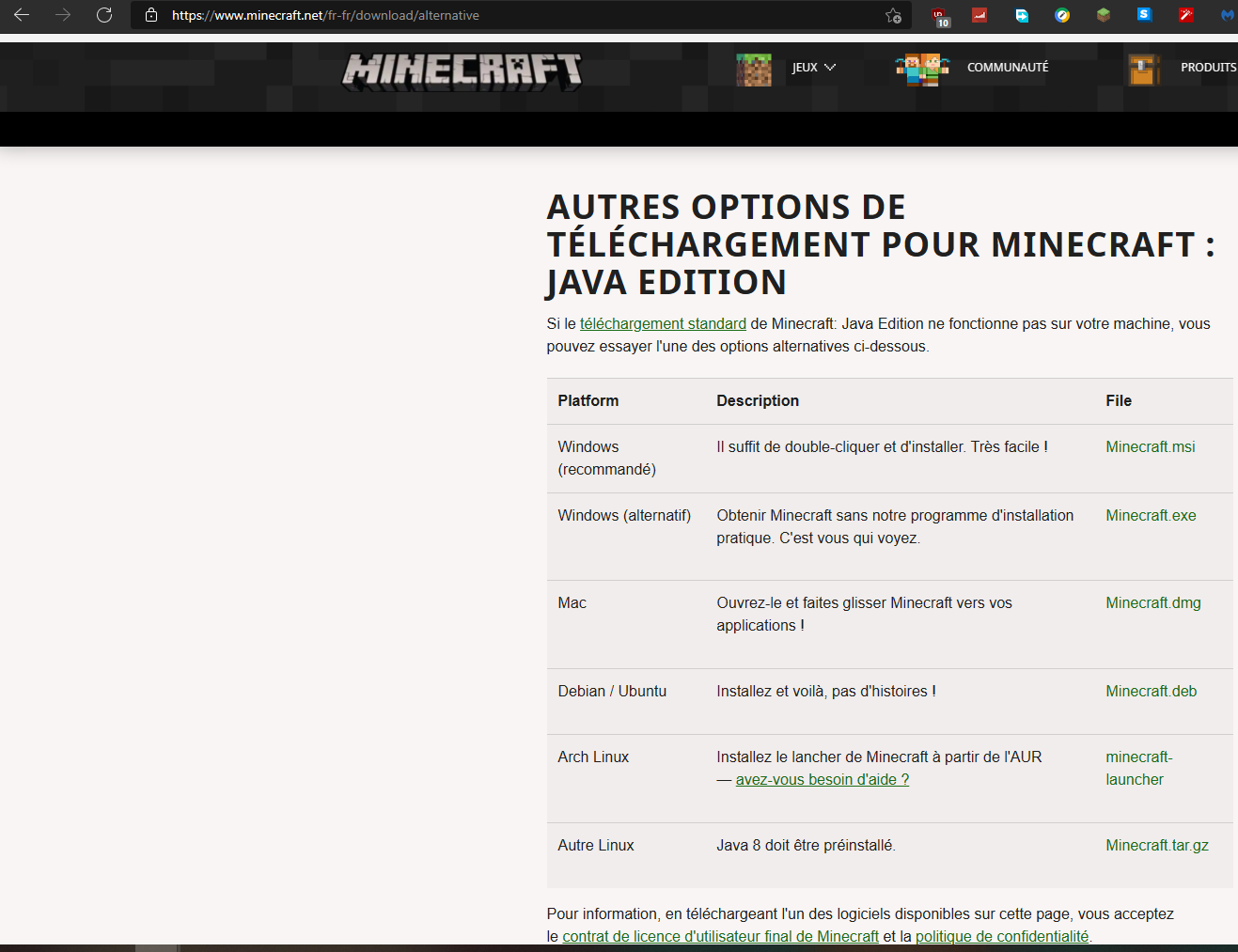The width and height of the screenshot is (1238, 952).
Task: Open the red chart extension icon
Action: (979, 15)
